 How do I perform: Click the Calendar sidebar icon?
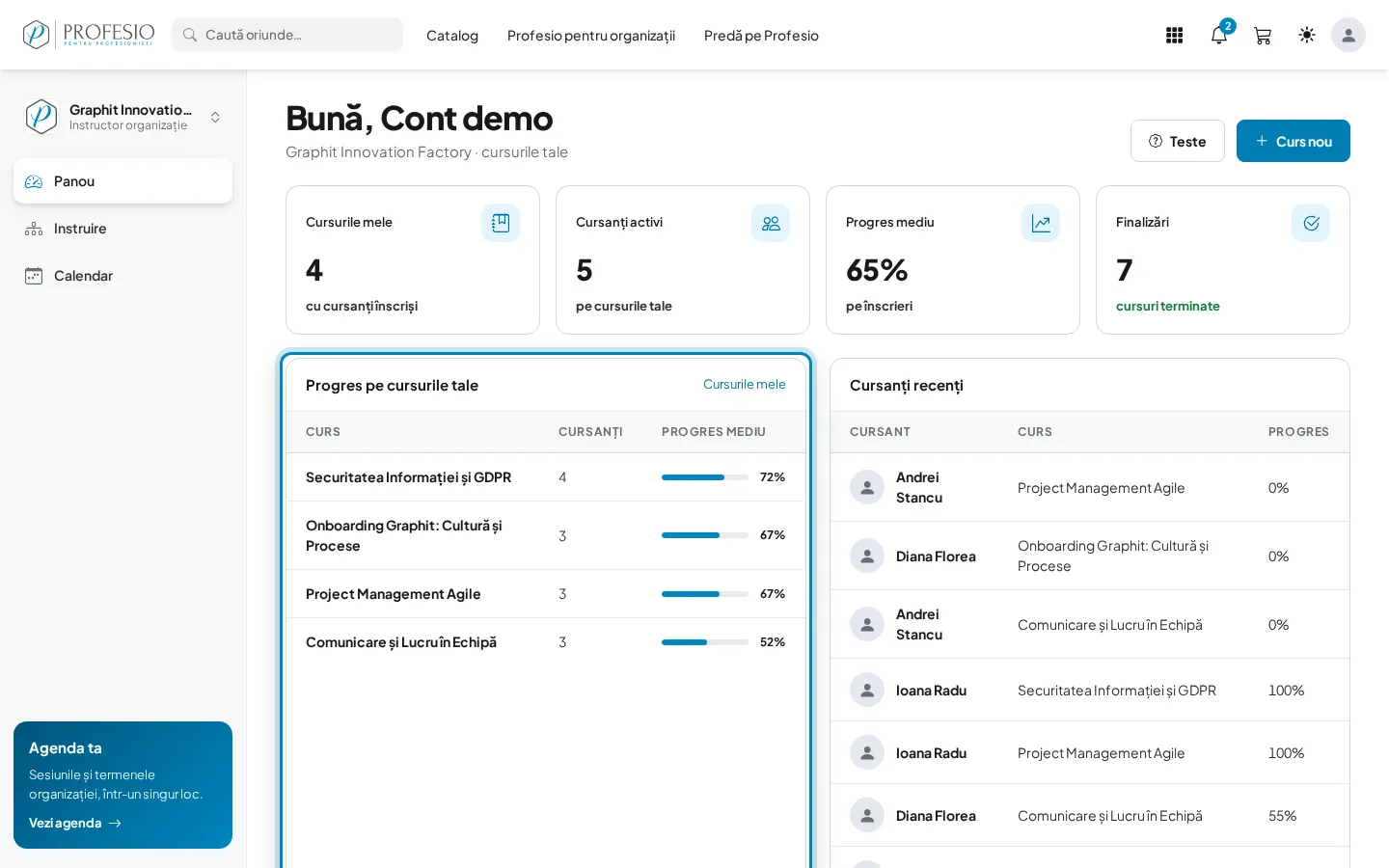(x=34, y=276)
